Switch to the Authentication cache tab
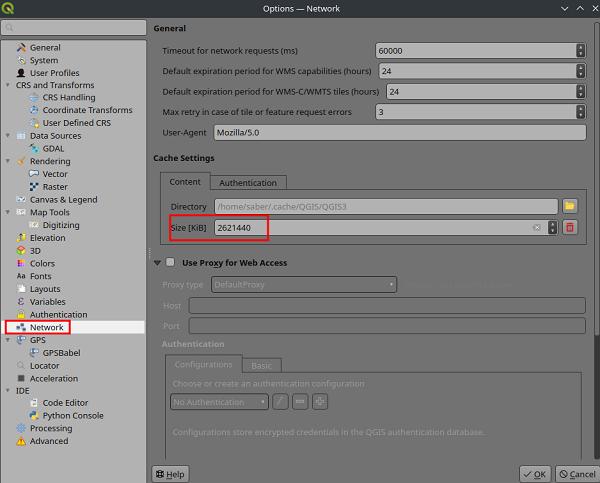The height and width of the screenshot is (483, 600). pos(248,183)
